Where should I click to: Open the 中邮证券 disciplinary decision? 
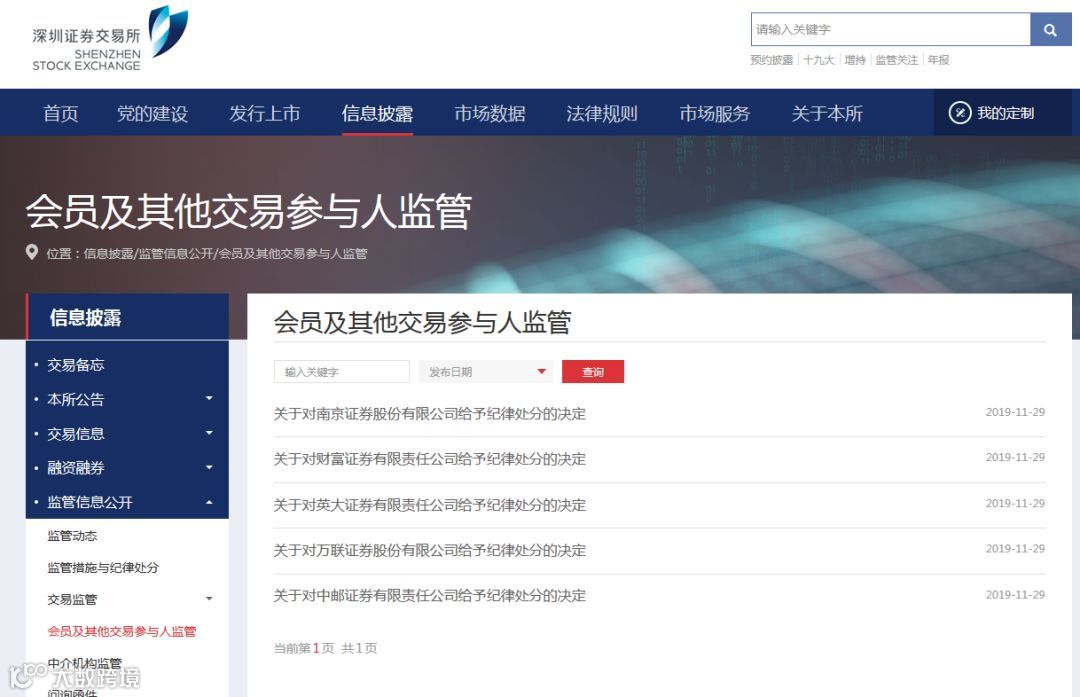[x=429, y=596]
